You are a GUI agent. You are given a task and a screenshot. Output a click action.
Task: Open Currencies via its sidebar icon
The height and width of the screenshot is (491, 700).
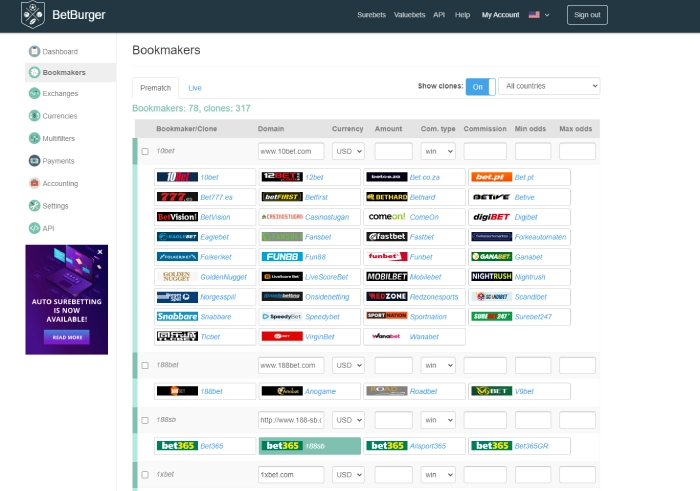click(35, 116)
